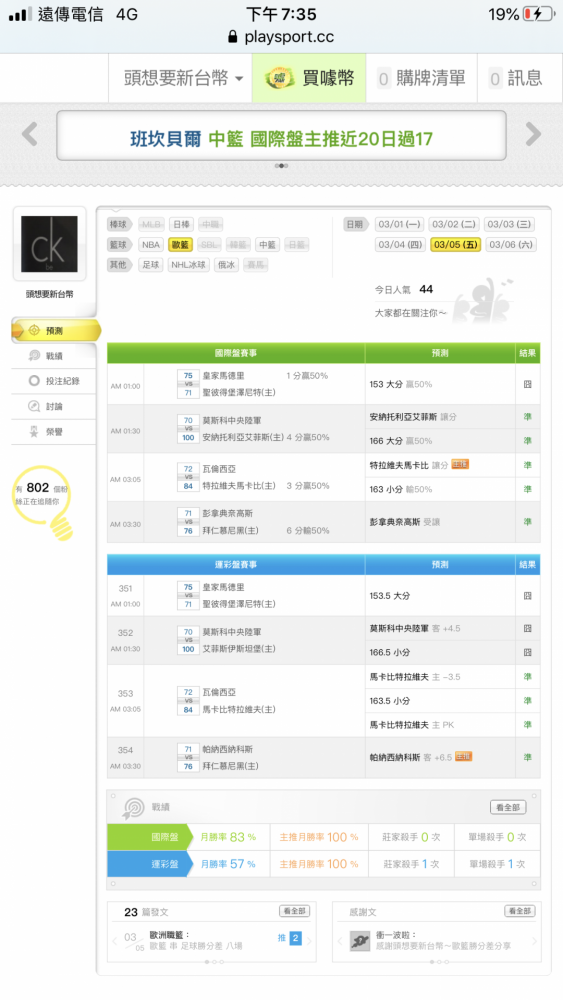Image resolution: width=563 pixels, height=1000 pixels.
Task: Click result icon for 153 大分 row
Action: coord(527,385)
